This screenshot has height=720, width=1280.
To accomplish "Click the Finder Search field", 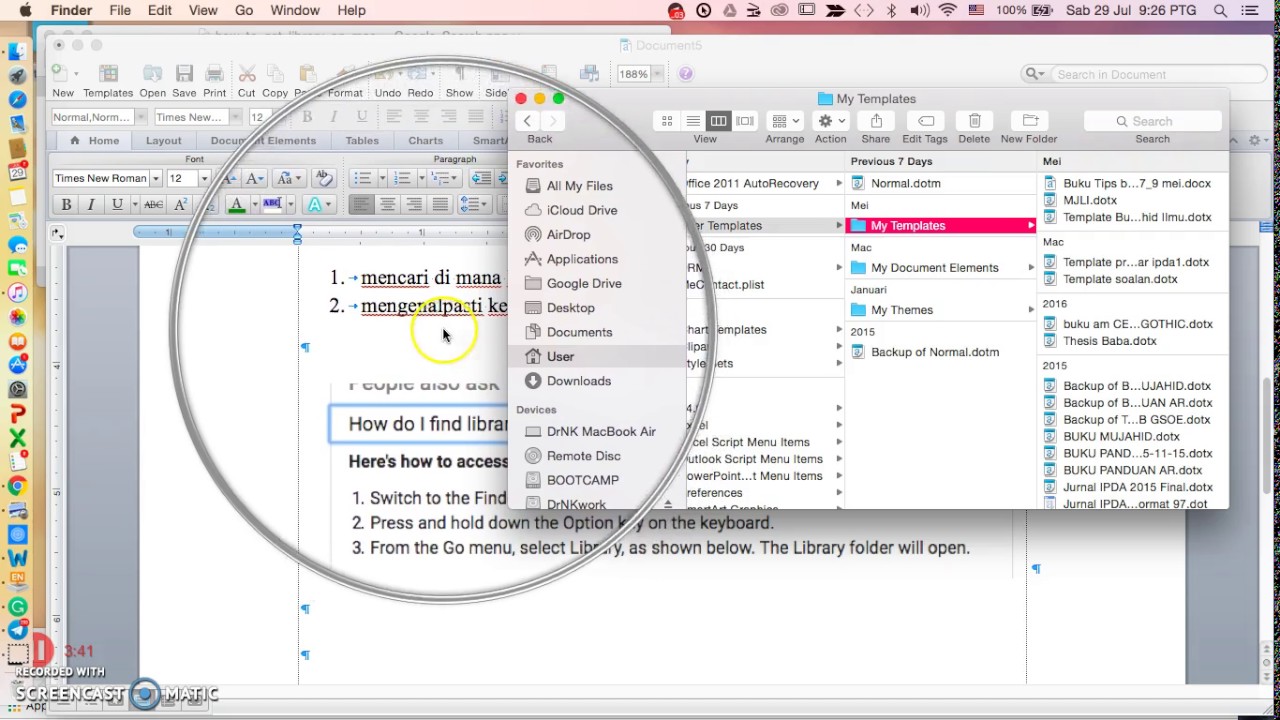I will [x=1152, y=121].
